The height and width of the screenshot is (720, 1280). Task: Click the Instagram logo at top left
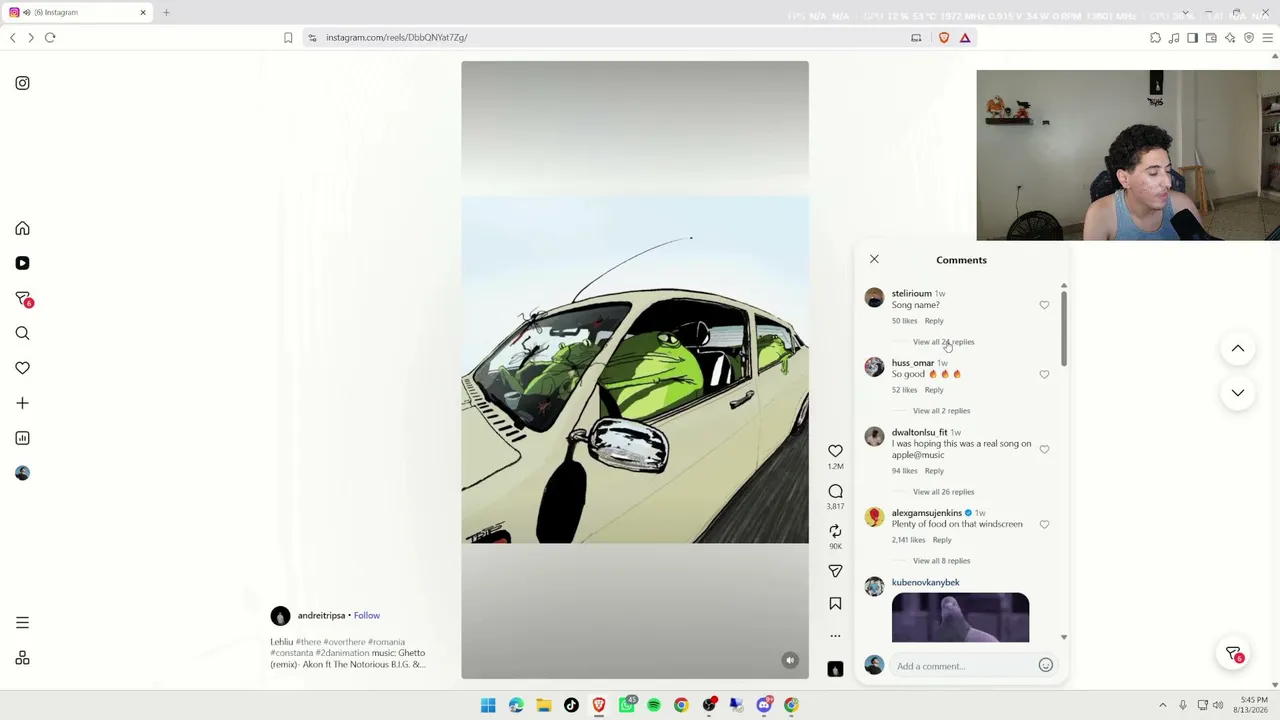(22, 83)
